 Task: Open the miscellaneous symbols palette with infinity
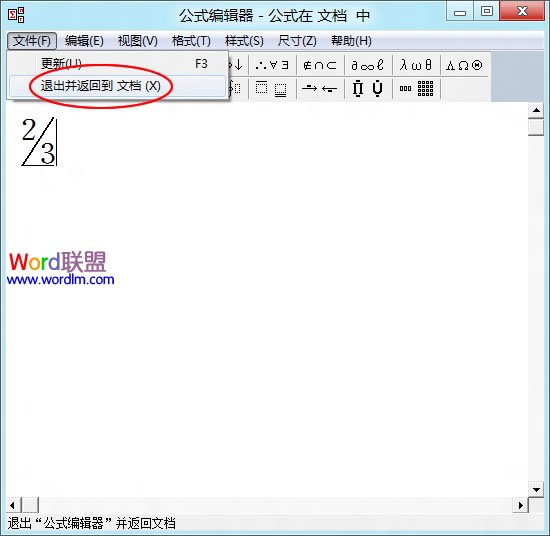point(368,65)
